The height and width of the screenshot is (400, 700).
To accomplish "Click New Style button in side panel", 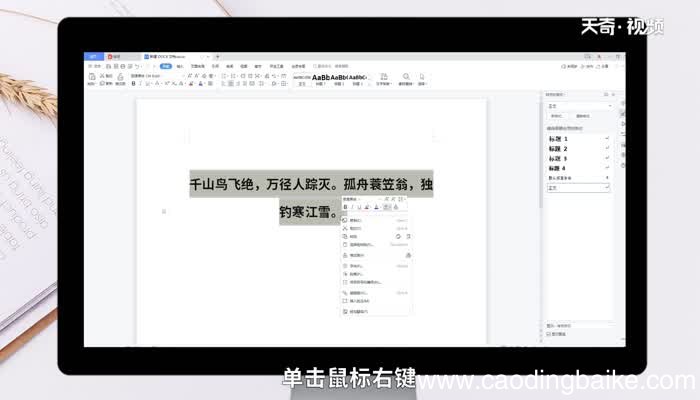I will click(x=557, y=116).
